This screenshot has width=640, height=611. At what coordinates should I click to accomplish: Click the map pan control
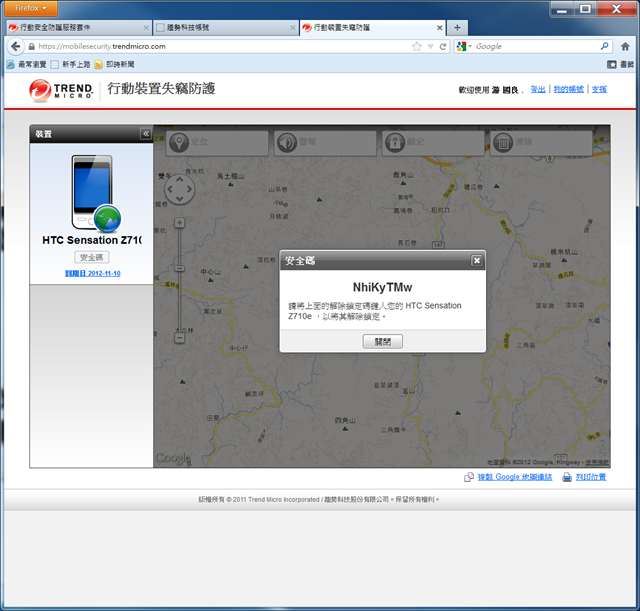point(180,189)
